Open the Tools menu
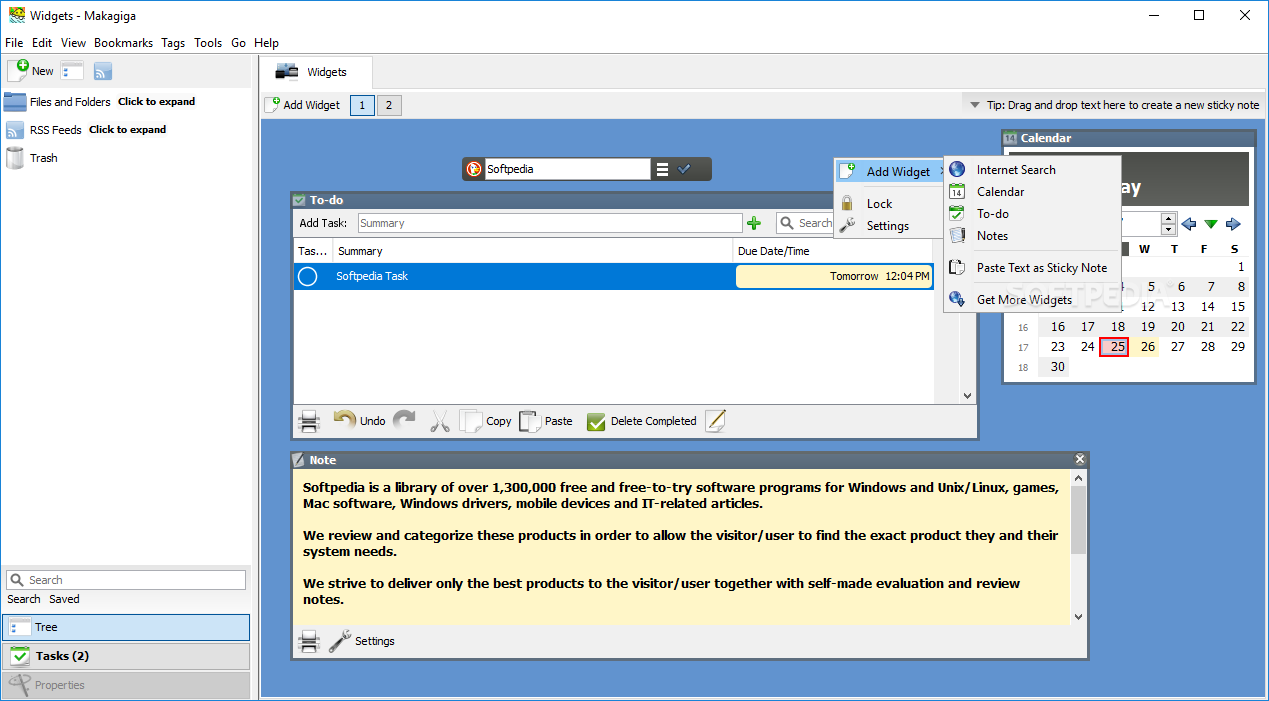 [x=208, y=43]
